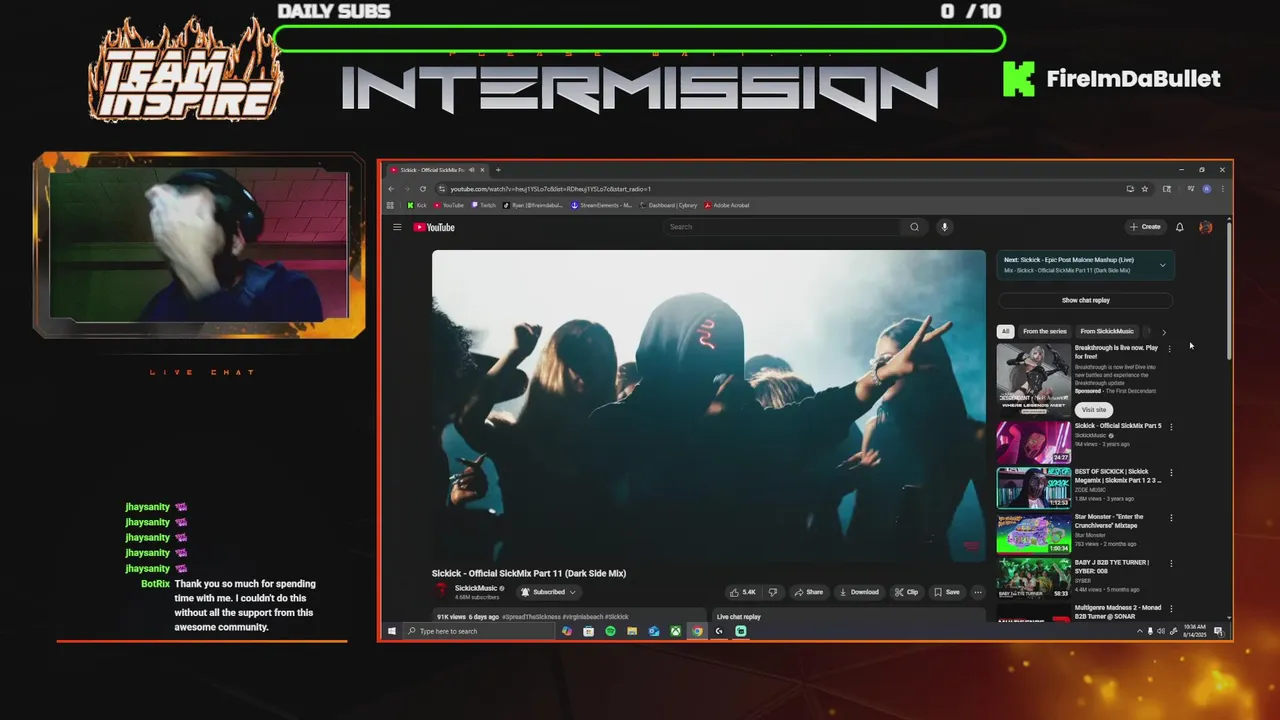Play Sickick Official SickMix Part 5 thumbnail
1280x720 pixels.
(x=1033, y=443)
